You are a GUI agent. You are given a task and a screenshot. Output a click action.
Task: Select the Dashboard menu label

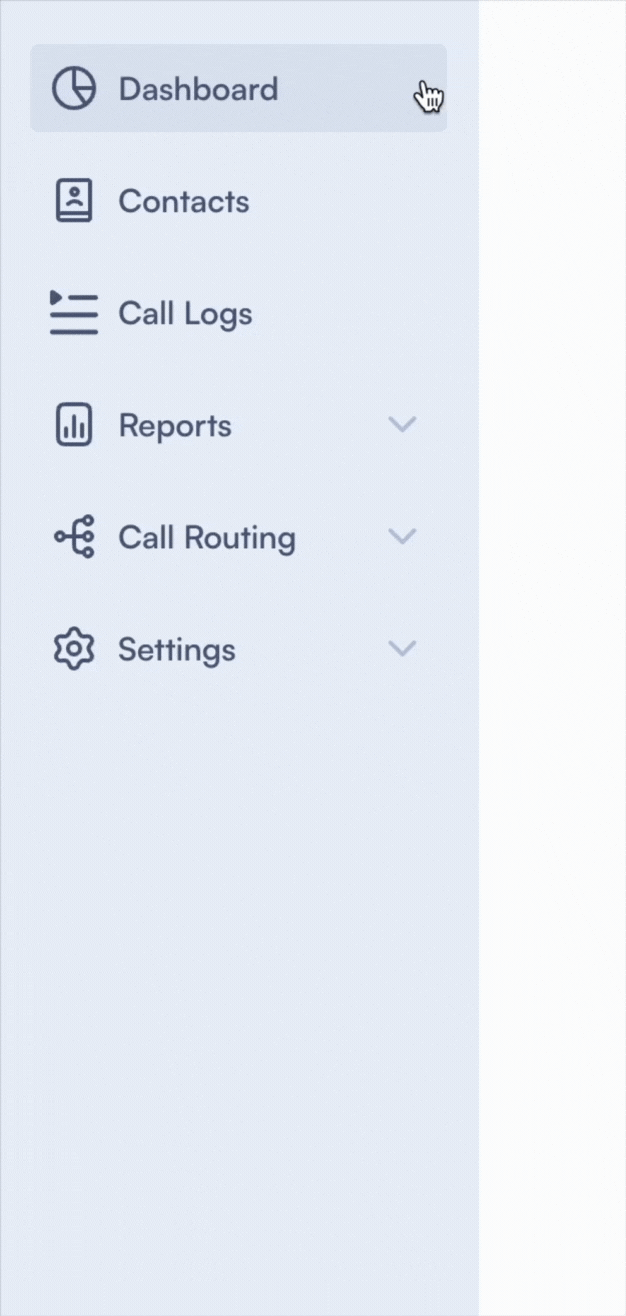[x=198, y=89]
